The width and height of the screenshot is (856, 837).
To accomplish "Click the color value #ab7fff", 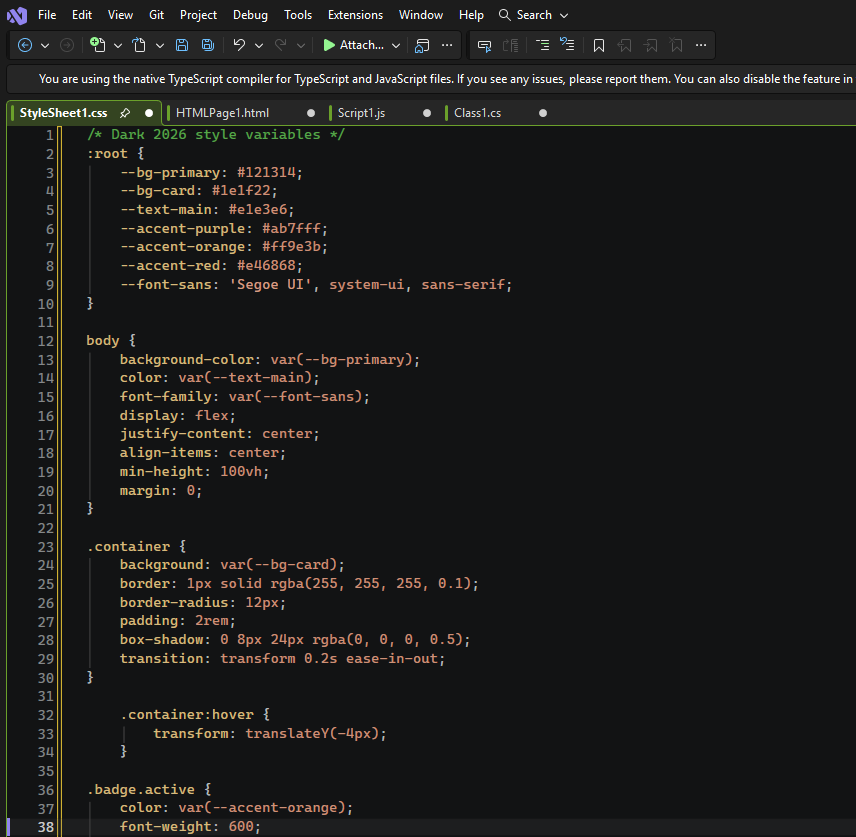I will pos(291,228).
